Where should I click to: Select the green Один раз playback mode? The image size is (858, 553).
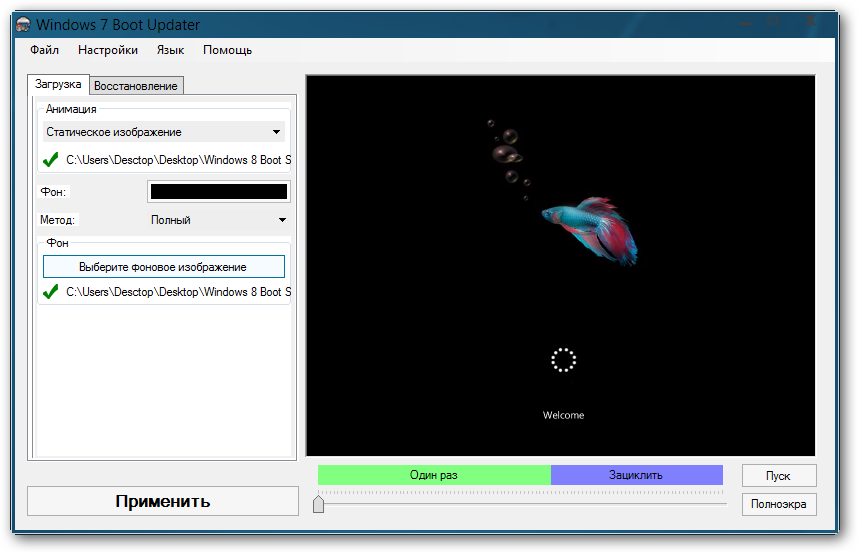(x=434, y=475)
